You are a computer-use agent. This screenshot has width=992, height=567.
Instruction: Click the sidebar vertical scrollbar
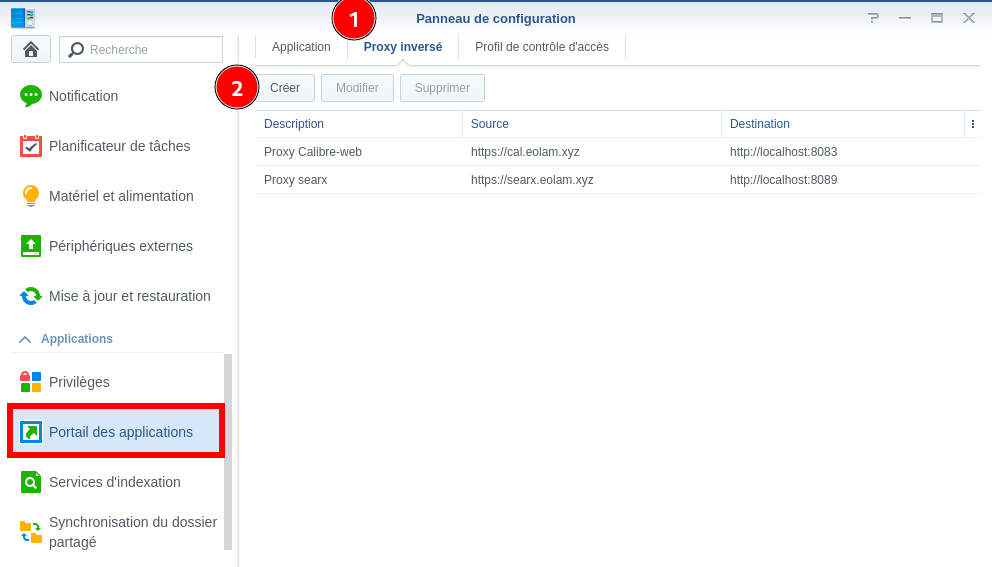[228, 451]
